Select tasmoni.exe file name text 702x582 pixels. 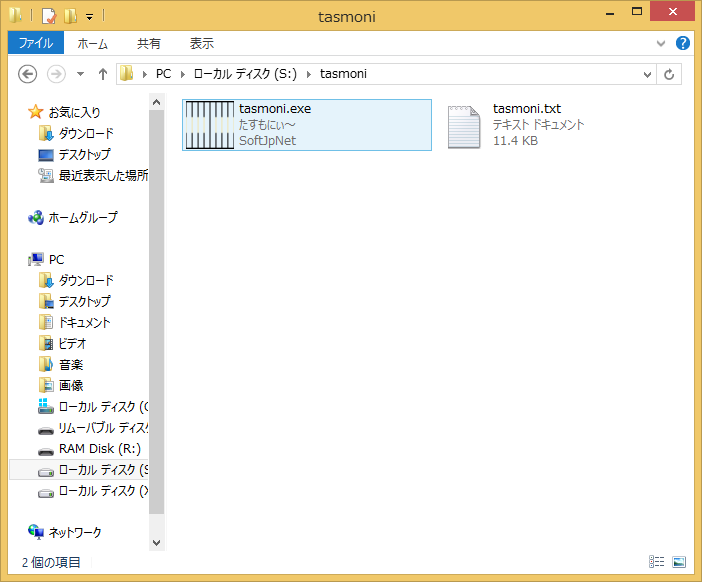(275, 109)
